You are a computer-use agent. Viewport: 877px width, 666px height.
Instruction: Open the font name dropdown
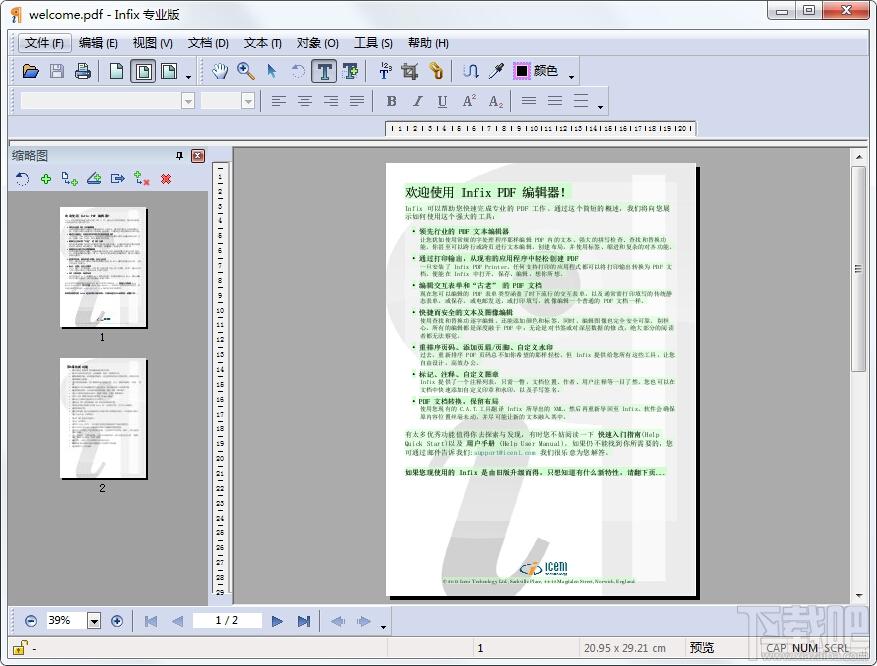coord(188,101)
